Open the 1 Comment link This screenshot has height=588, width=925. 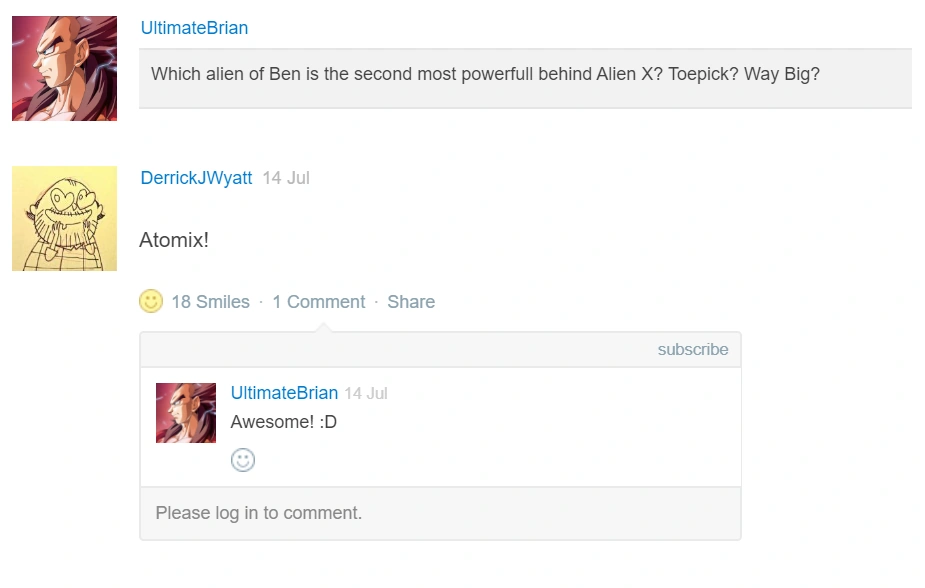coord(318,302)
